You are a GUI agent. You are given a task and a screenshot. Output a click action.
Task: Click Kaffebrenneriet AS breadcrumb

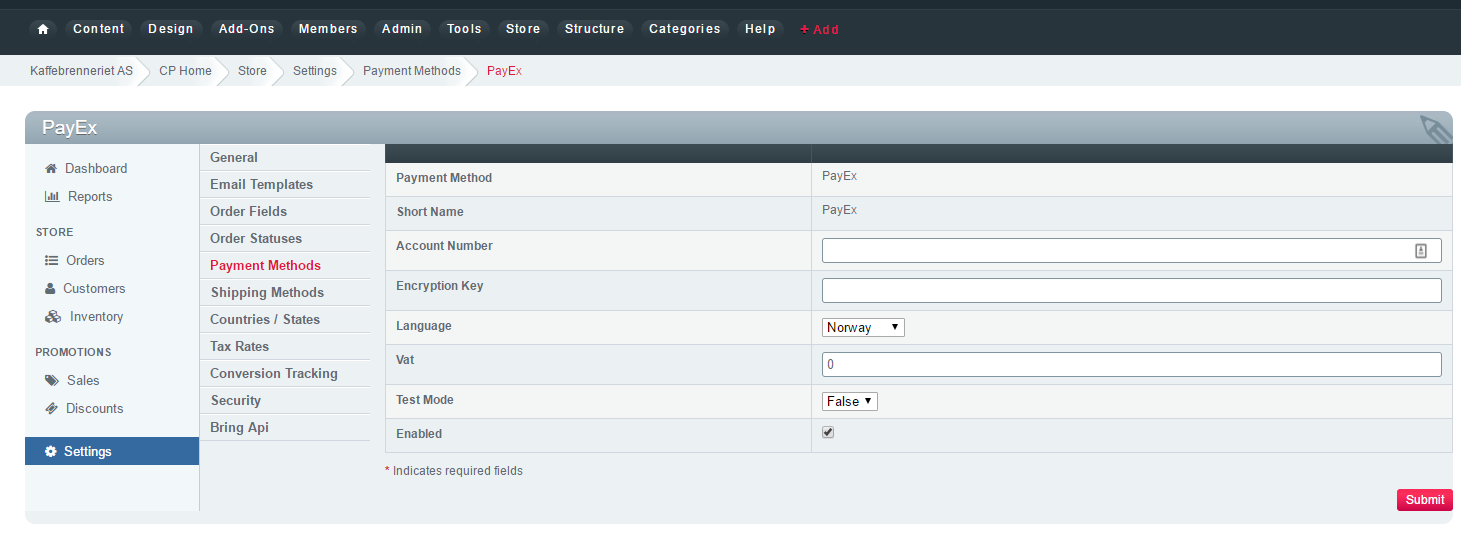[x=82, y=71]
